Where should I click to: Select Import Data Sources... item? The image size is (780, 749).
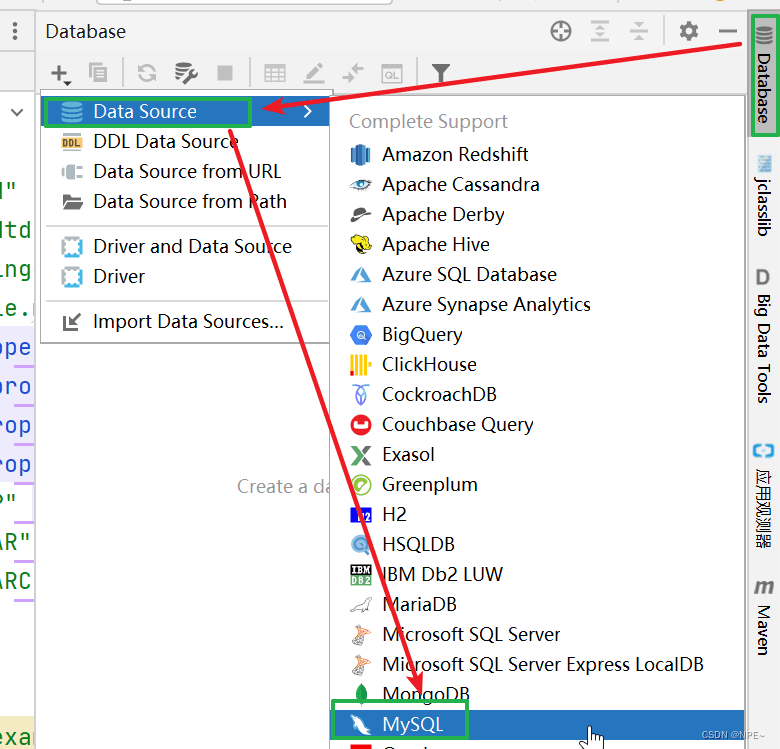[185, 322]
